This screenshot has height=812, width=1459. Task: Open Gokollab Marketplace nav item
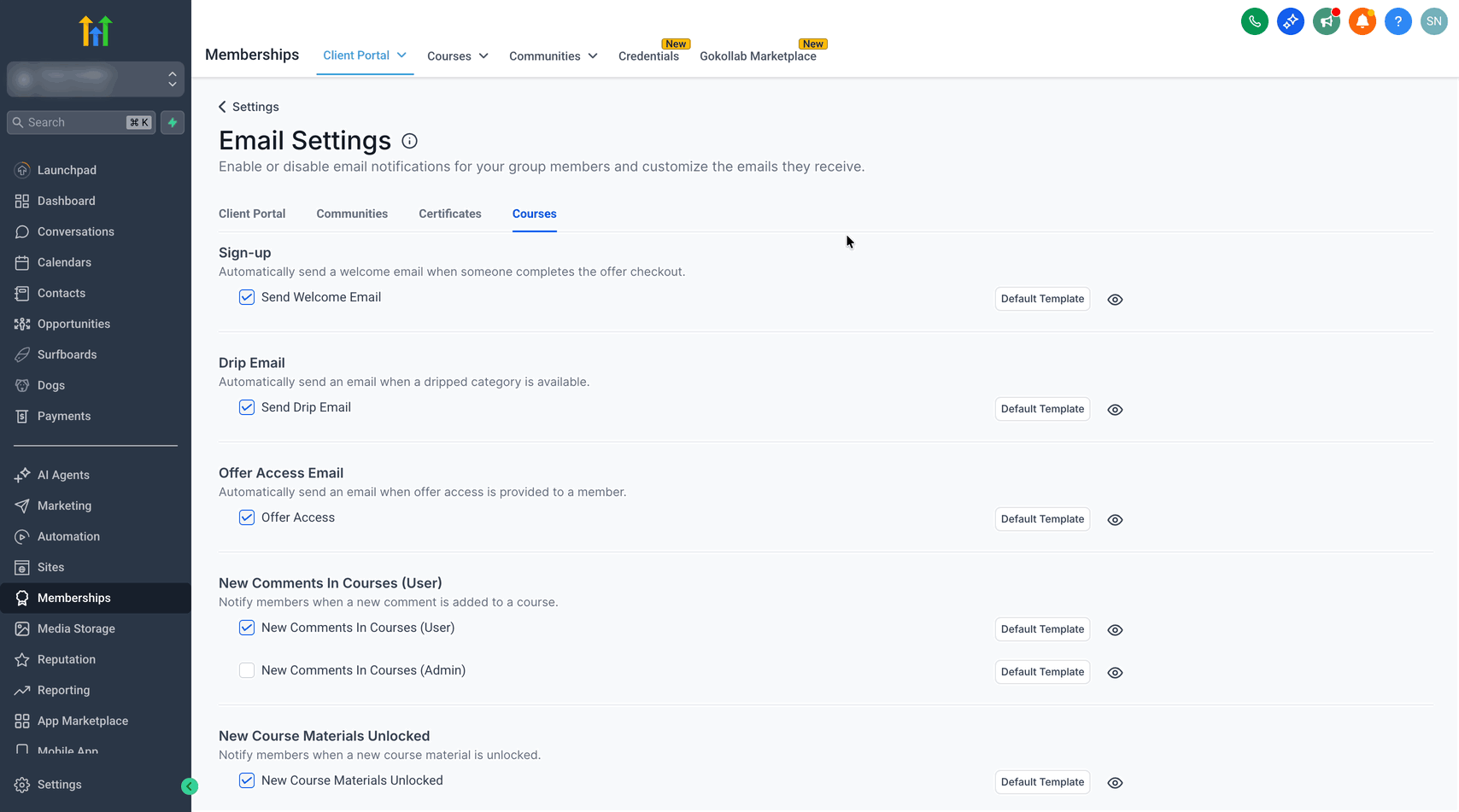(x=759, y=56)
